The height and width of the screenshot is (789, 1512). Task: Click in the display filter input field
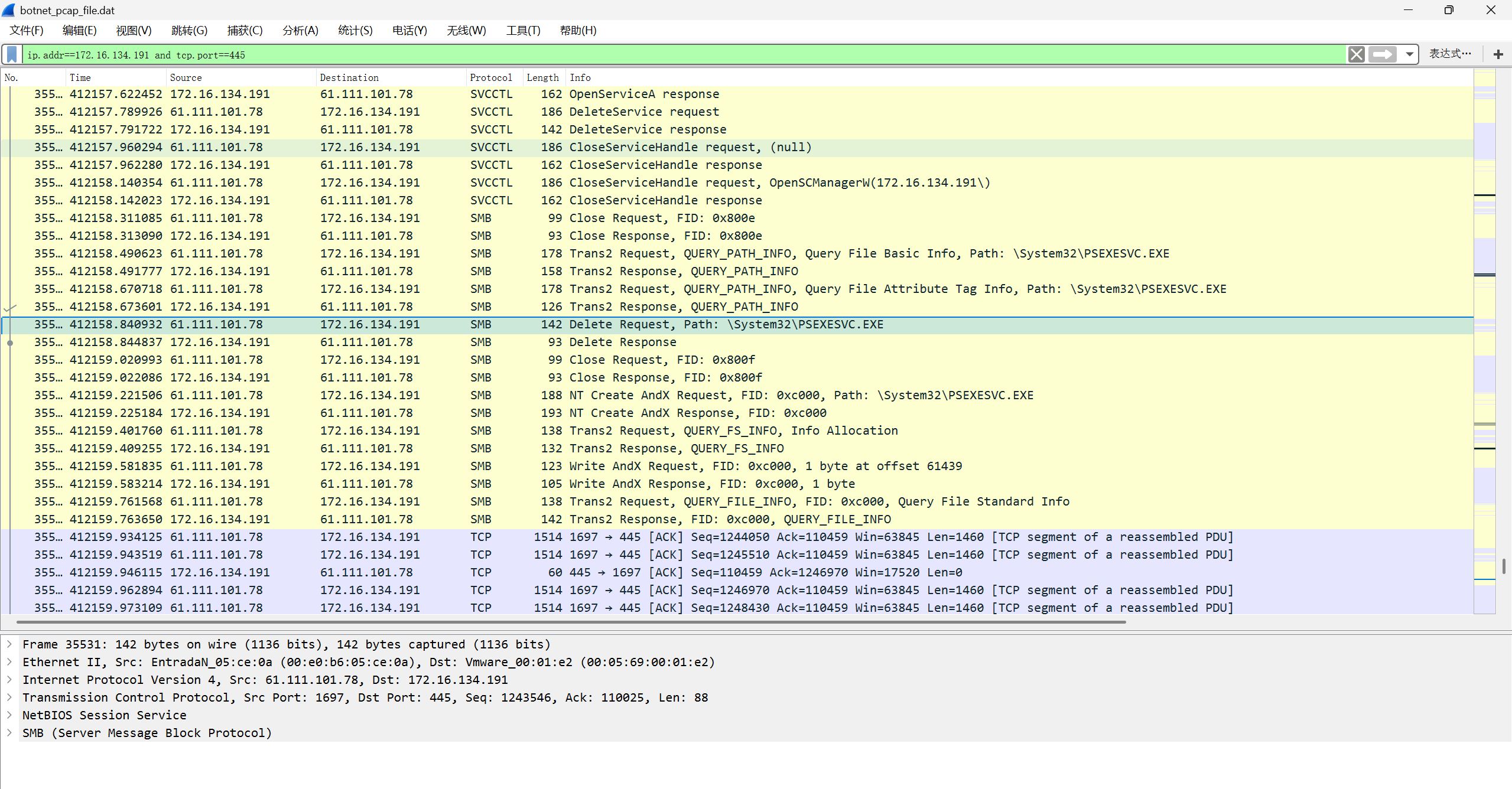(650, 55)
